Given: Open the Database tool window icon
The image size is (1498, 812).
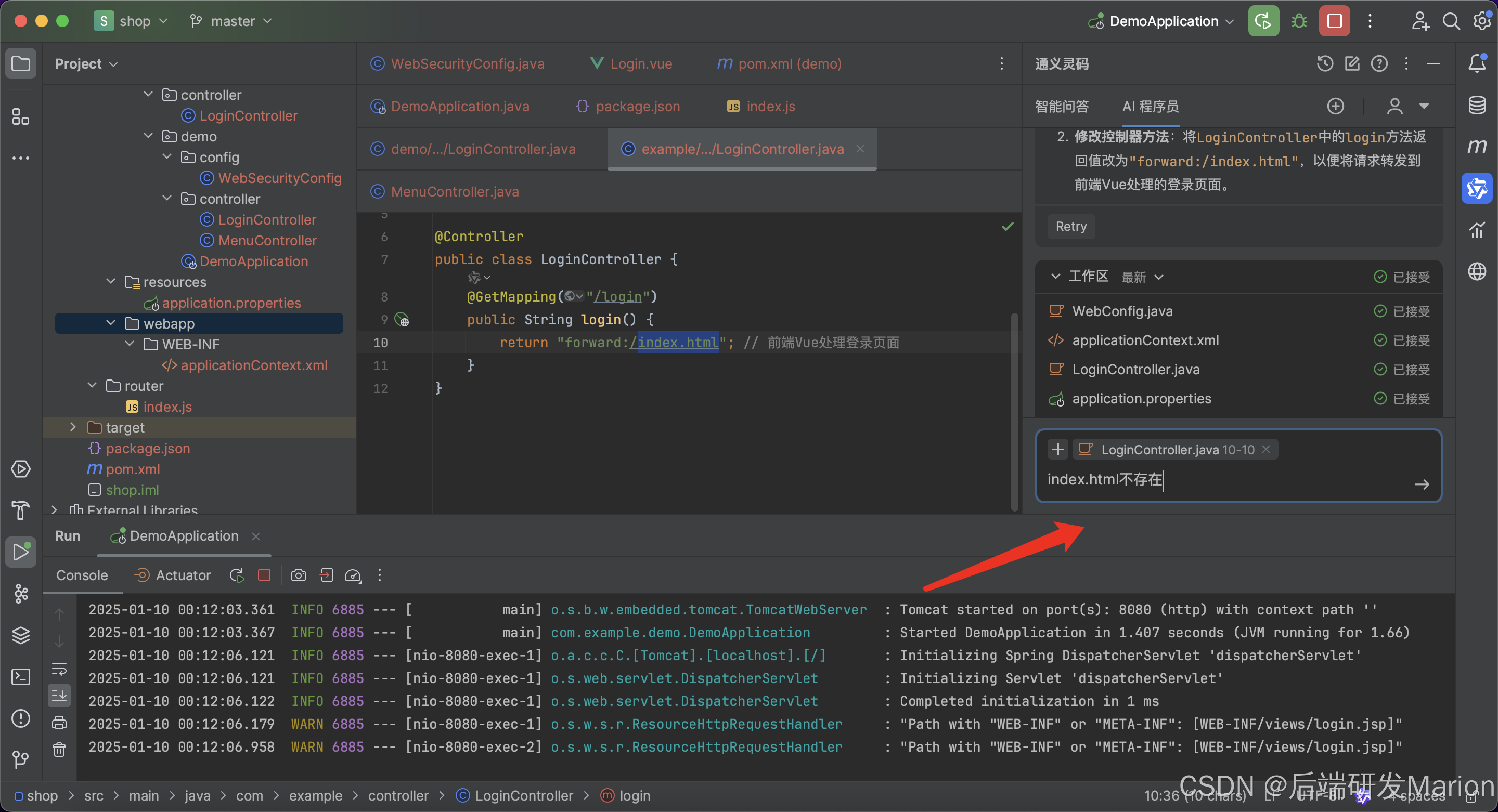Looking at the screenshot, I should [x=1477, y=105].
